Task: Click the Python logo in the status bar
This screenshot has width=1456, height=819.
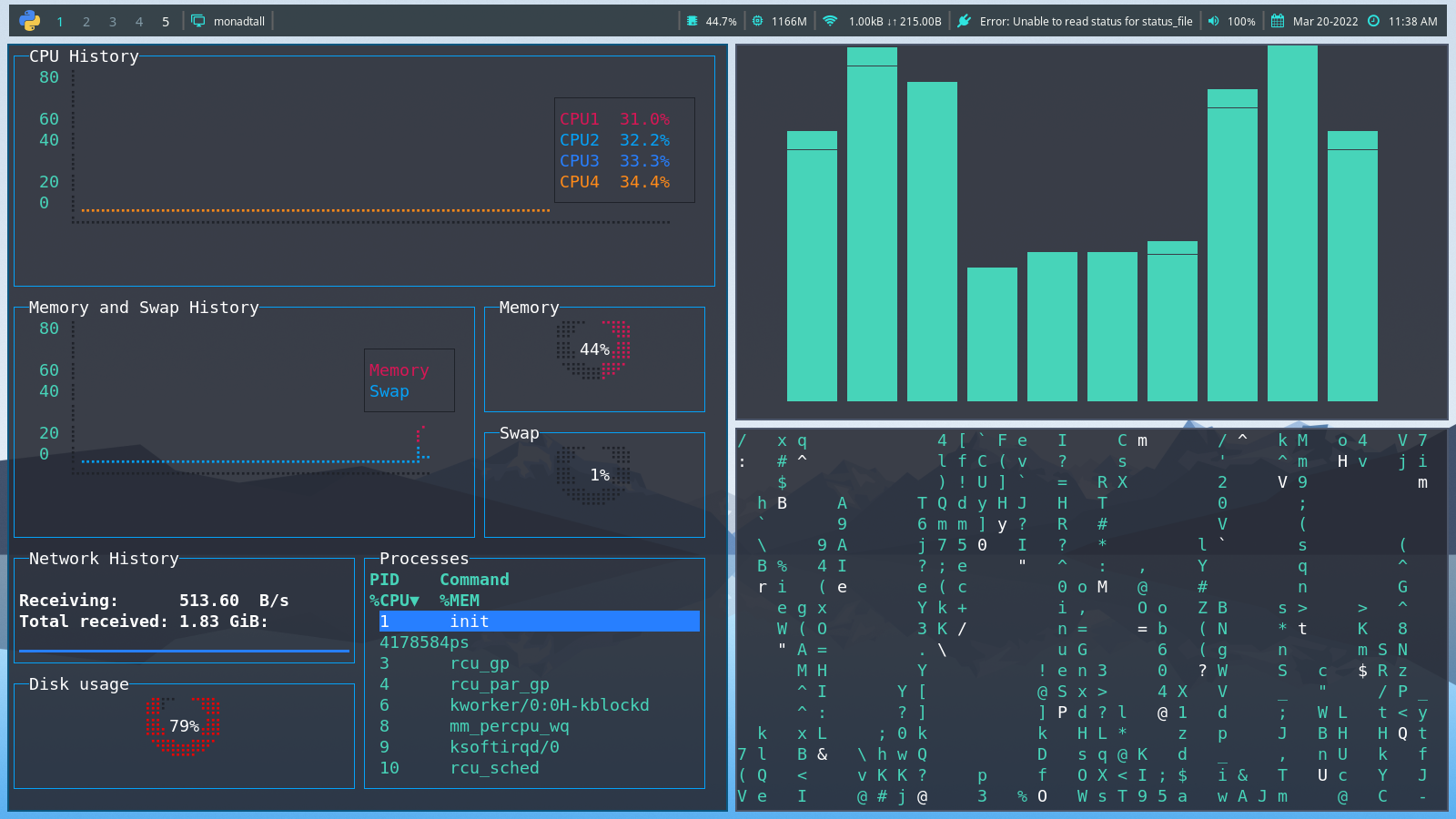Action: pyautogui.click(x=30, y=20)
